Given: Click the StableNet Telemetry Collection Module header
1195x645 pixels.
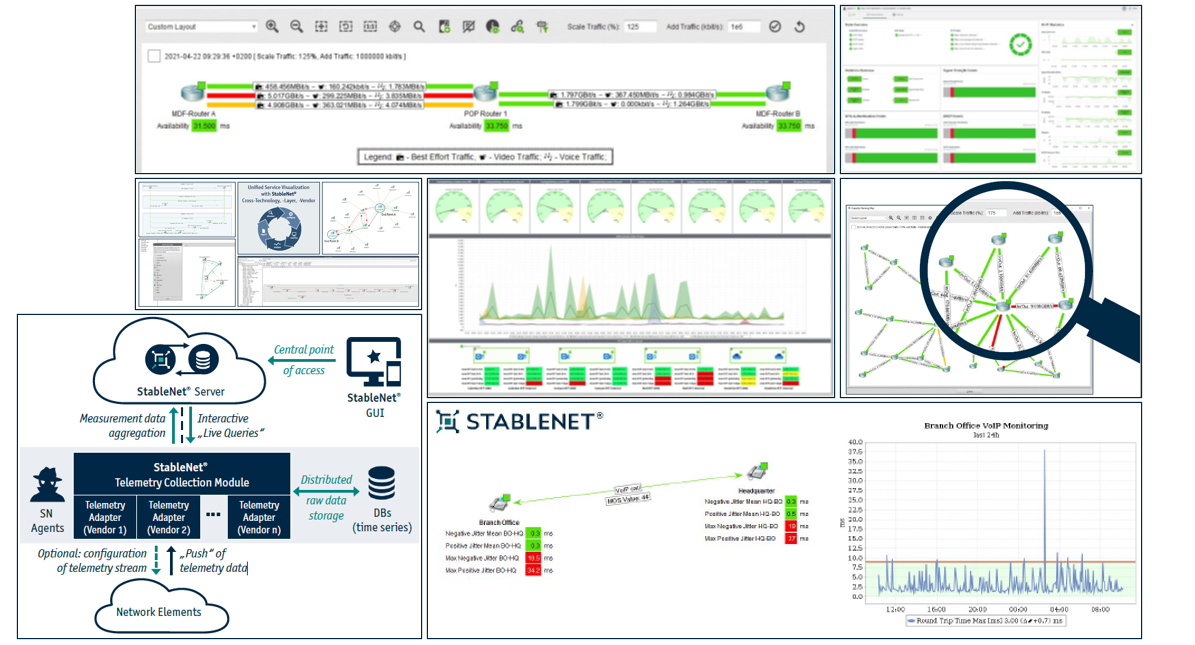Looking at the screenshot, I should tap(182, 474).
